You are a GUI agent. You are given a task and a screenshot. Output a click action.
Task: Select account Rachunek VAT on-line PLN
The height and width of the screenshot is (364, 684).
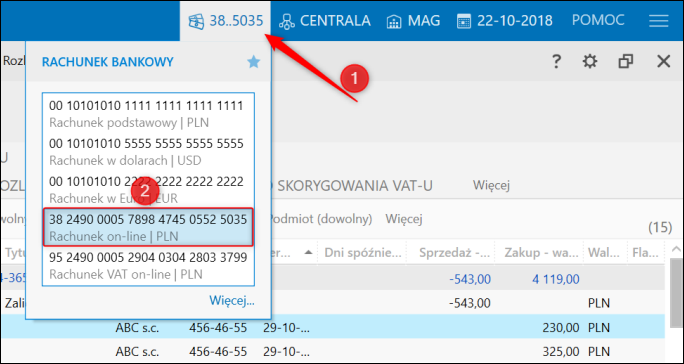tap(148, 266)
